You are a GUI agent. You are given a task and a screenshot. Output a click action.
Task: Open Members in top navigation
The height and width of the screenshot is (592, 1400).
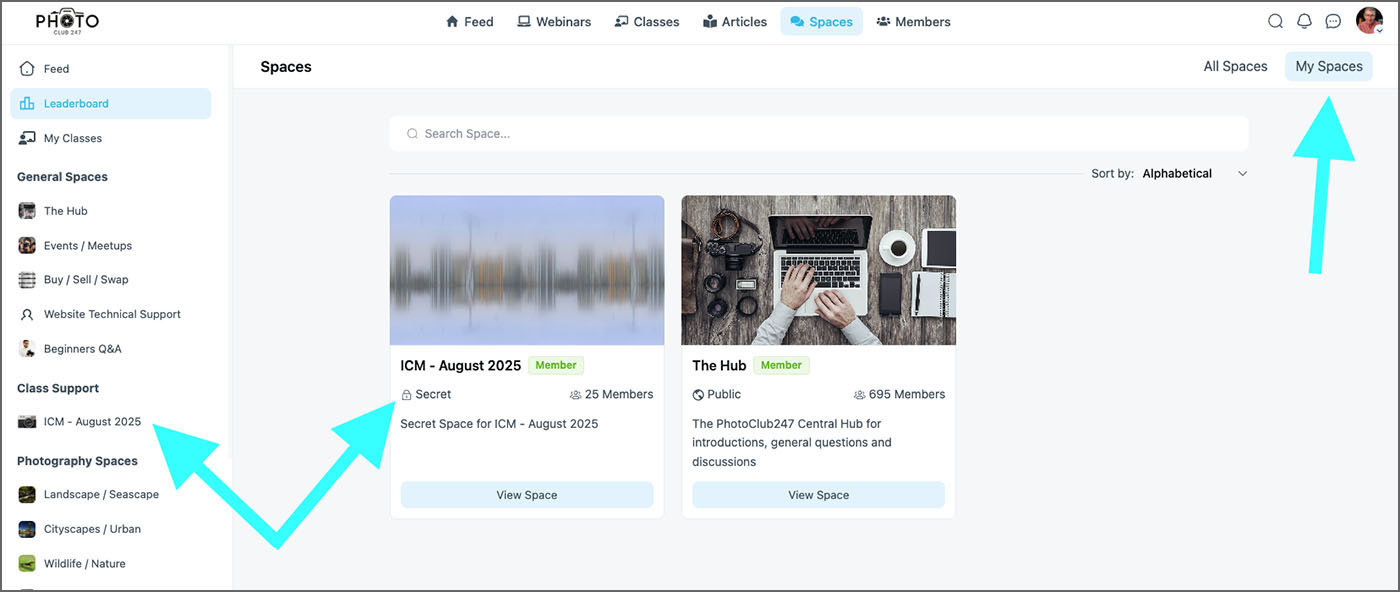coord(913,21)
